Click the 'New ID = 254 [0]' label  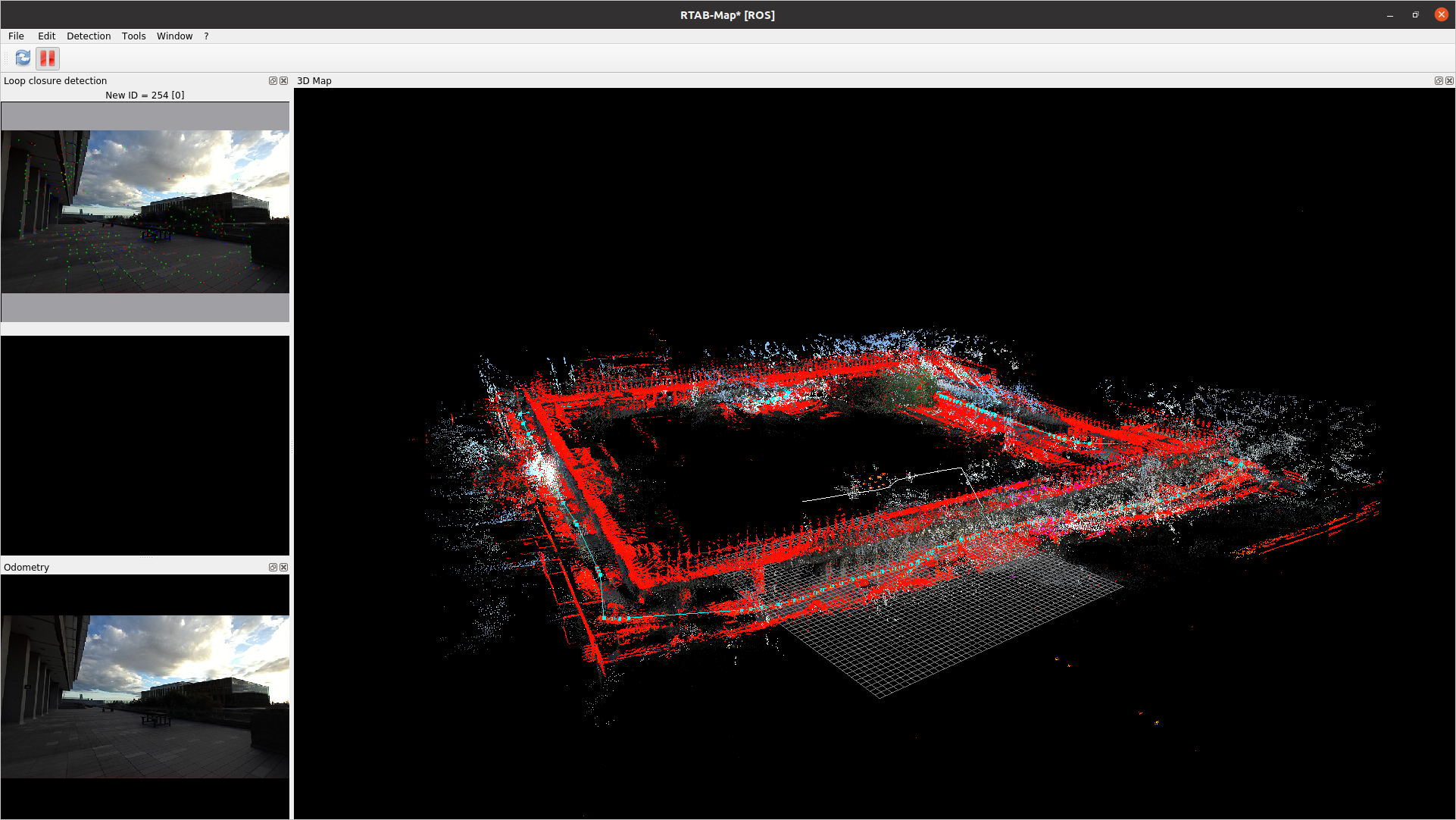[x=145, y=95]
